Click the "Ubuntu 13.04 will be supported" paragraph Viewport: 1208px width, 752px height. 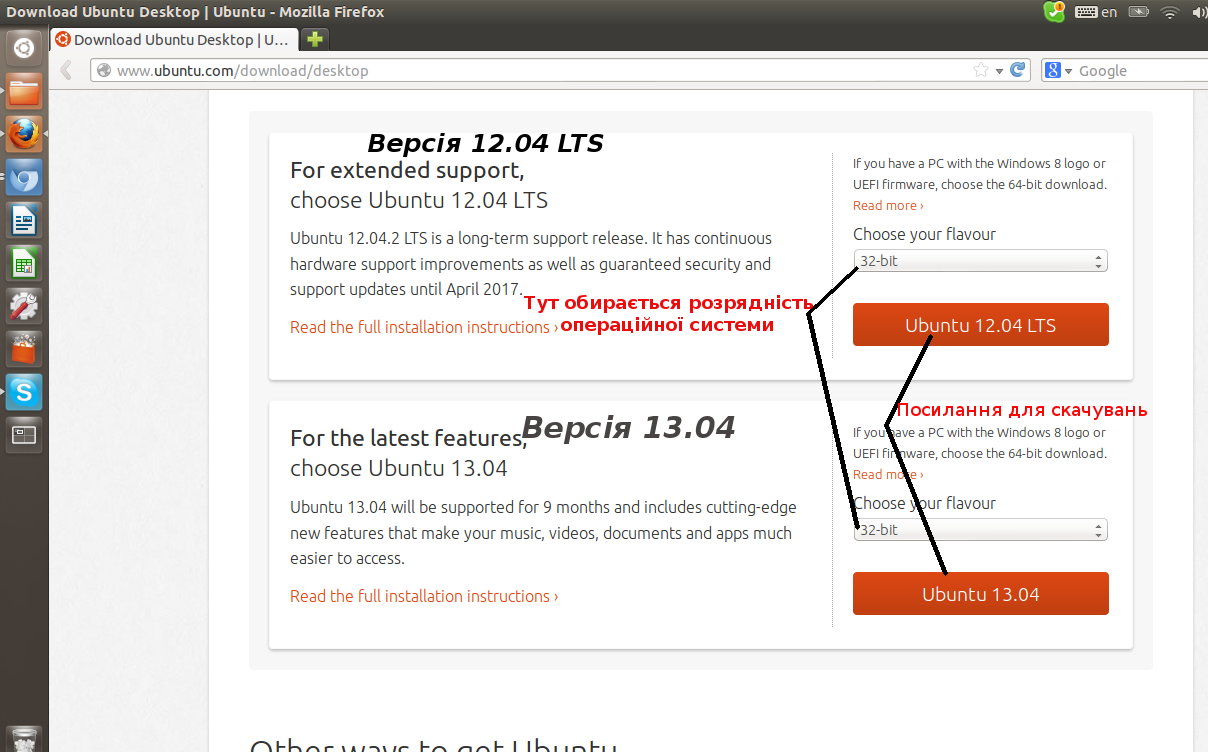pyautogui.click(x=543, y=533)
